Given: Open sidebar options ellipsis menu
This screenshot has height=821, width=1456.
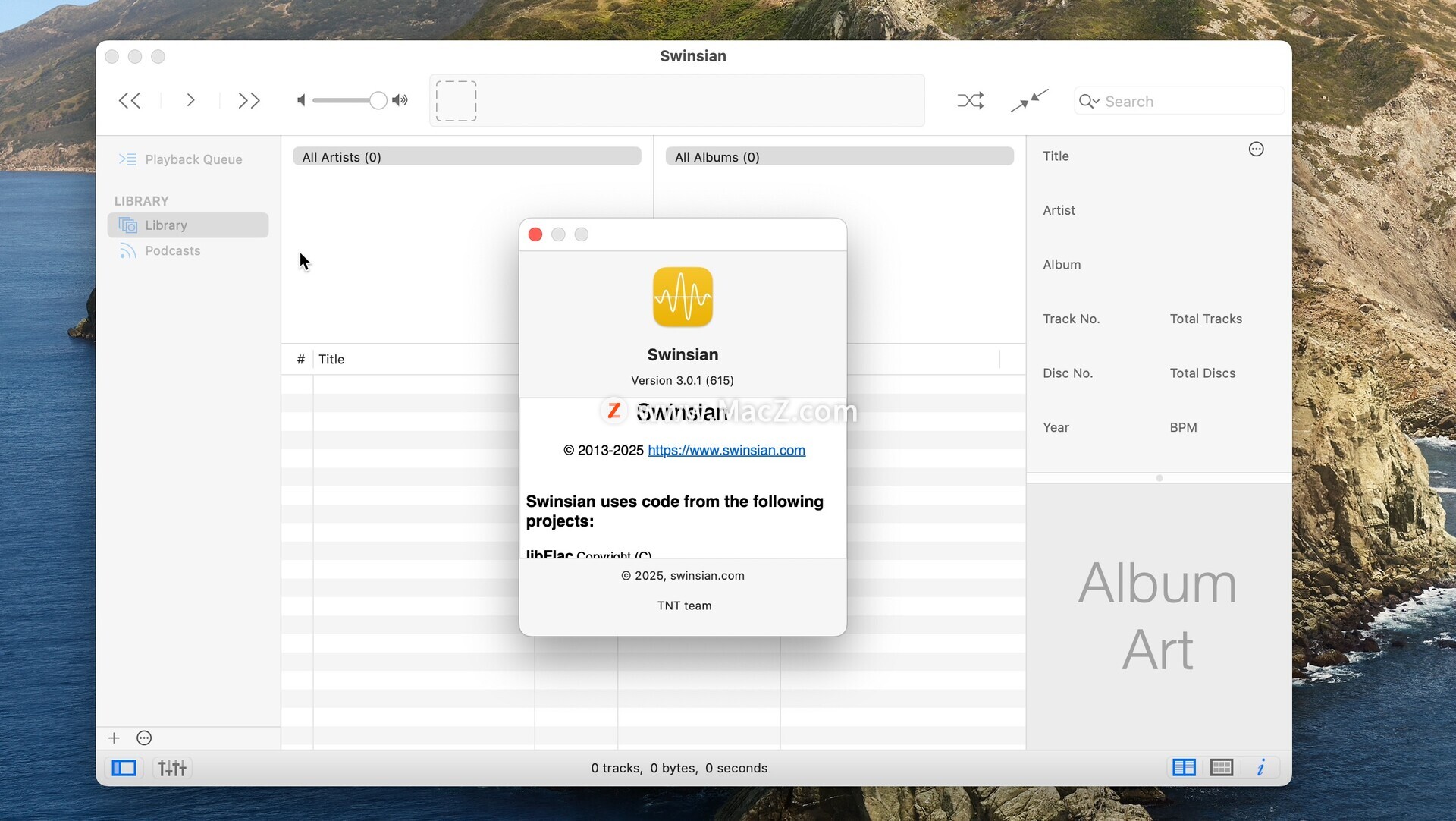Looking at the screenshot, I should [144, 738].
